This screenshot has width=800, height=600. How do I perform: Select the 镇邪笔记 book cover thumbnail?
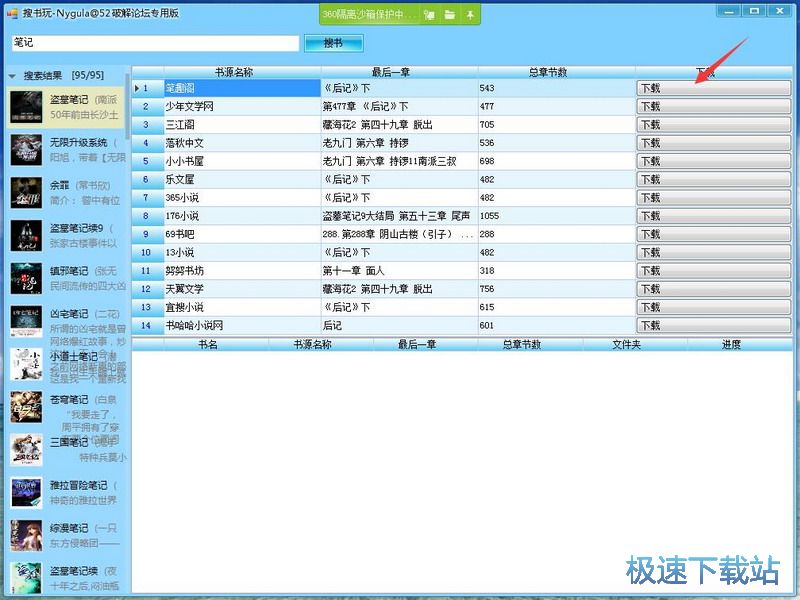tap(26, 278)
